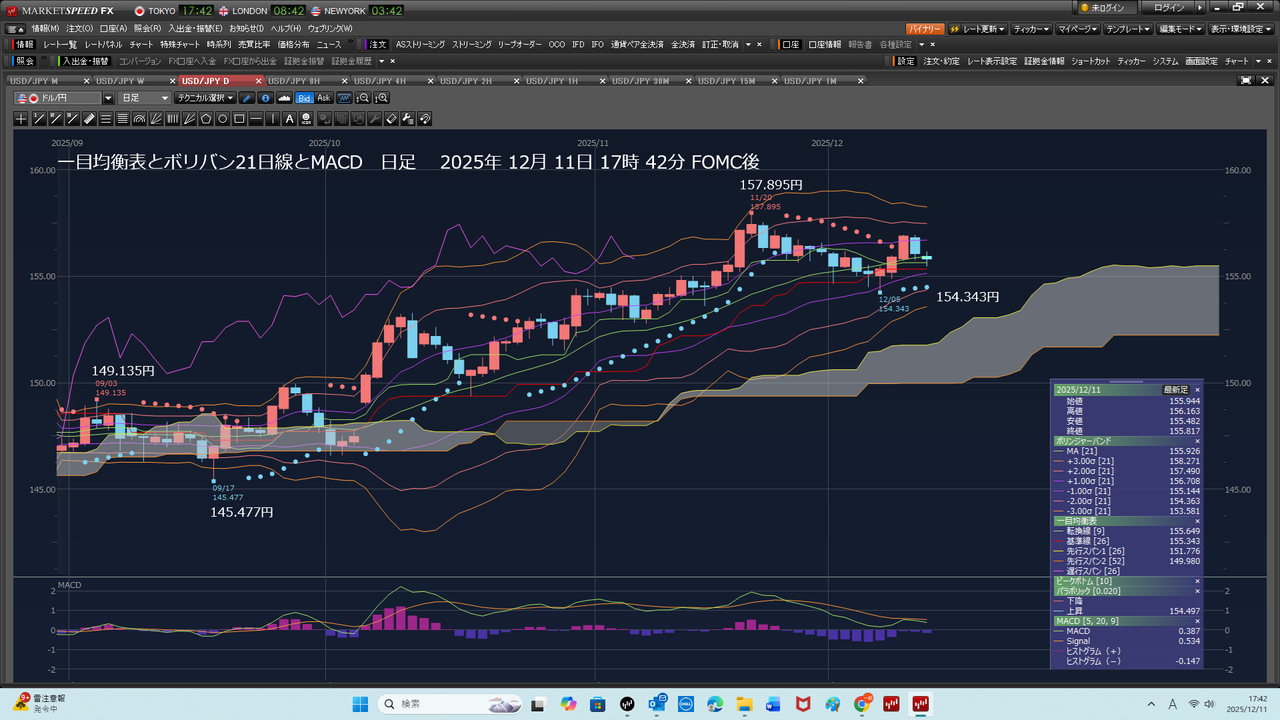1280x720 pixels.
Task: Click the horizontal zoom-out magnifier icon
Action: click(363, 98)
